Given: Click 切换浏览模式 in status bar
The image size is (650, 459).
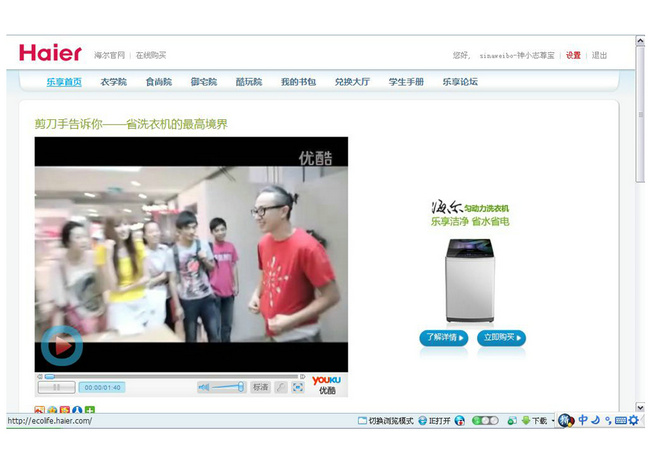Looking at the screenshot, I should [386, 421].
